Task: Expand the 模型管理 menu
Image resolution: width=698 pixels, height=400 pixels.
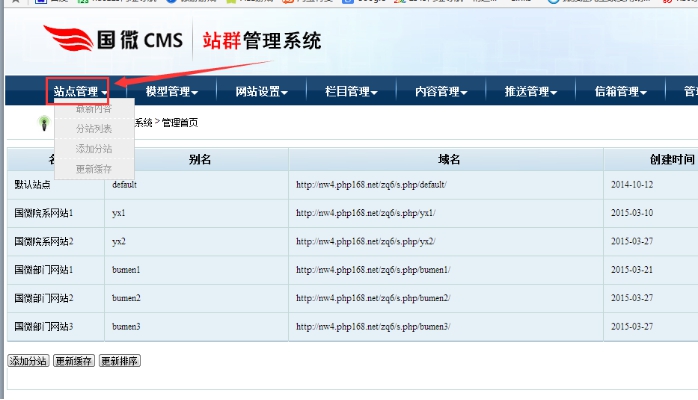Action: [171, 92]
